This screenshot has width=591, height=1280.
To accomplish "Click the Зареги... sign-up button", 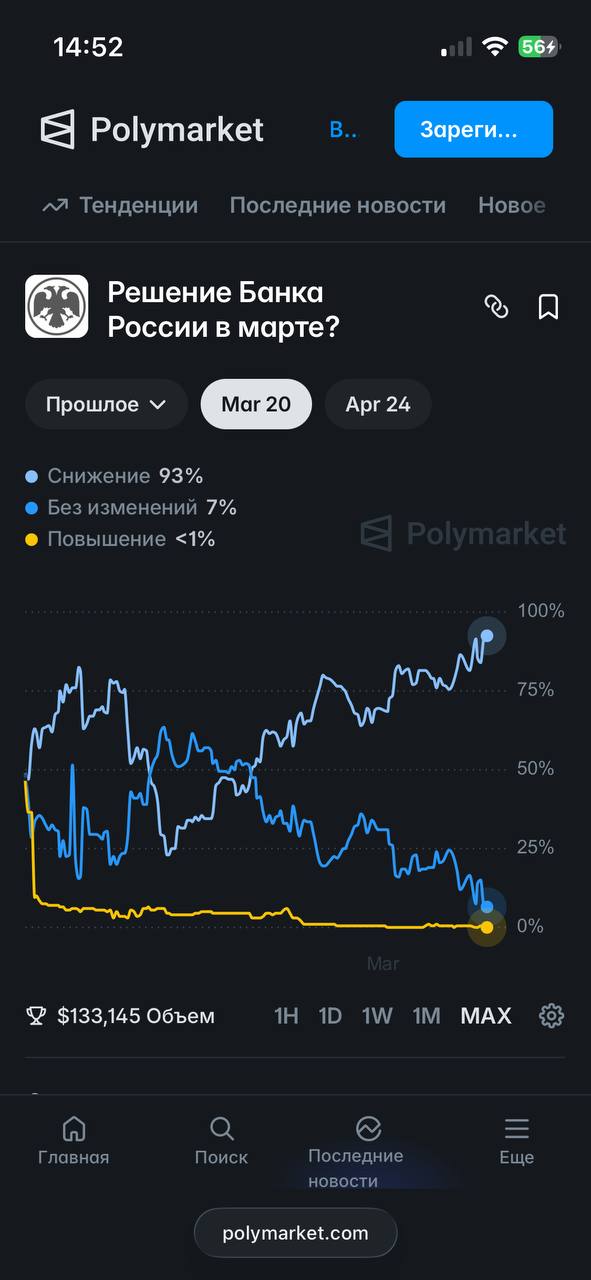I will click(x=474, y=129).
